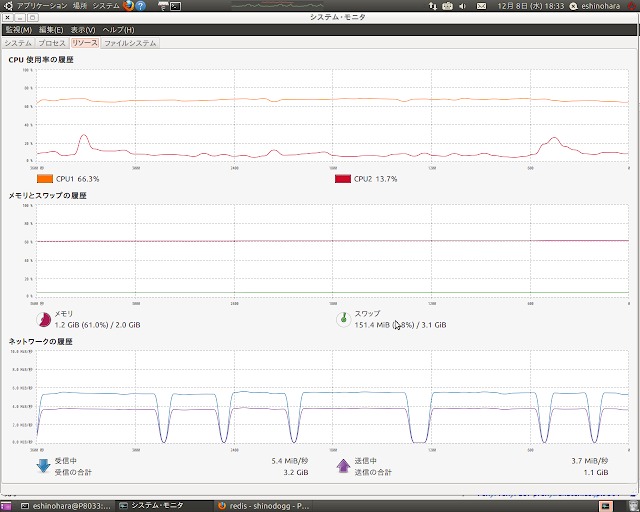Open the アプリケーション menu
640x512 pixels.
[x=41, y=6]
